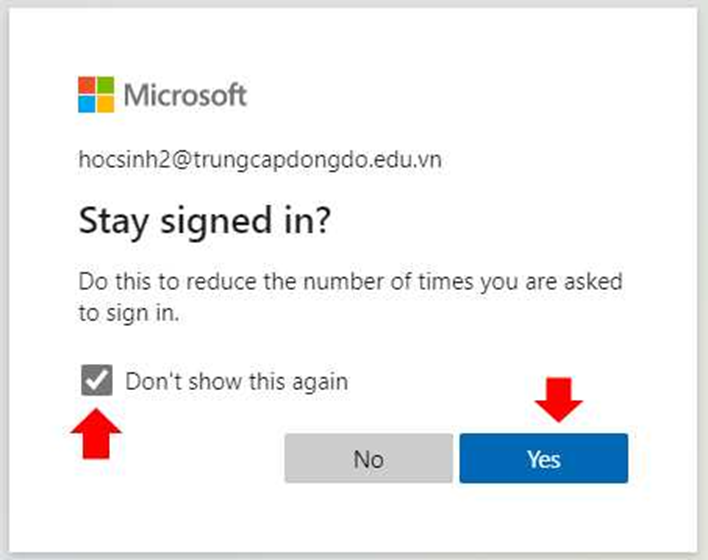Click the red arrow pointing down at Yes
The height and width of the screenshot is (560, 708).
pos(559,400)
